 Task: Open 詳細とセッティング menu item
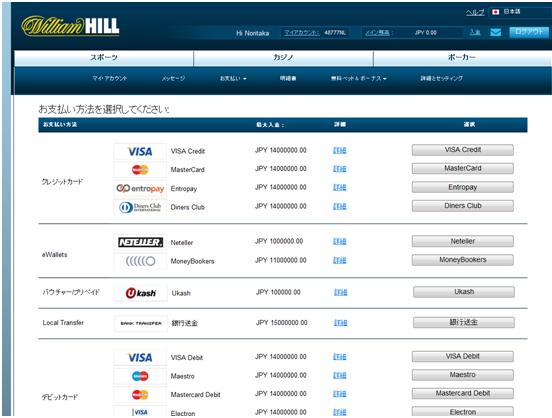(x=441, y=79)
